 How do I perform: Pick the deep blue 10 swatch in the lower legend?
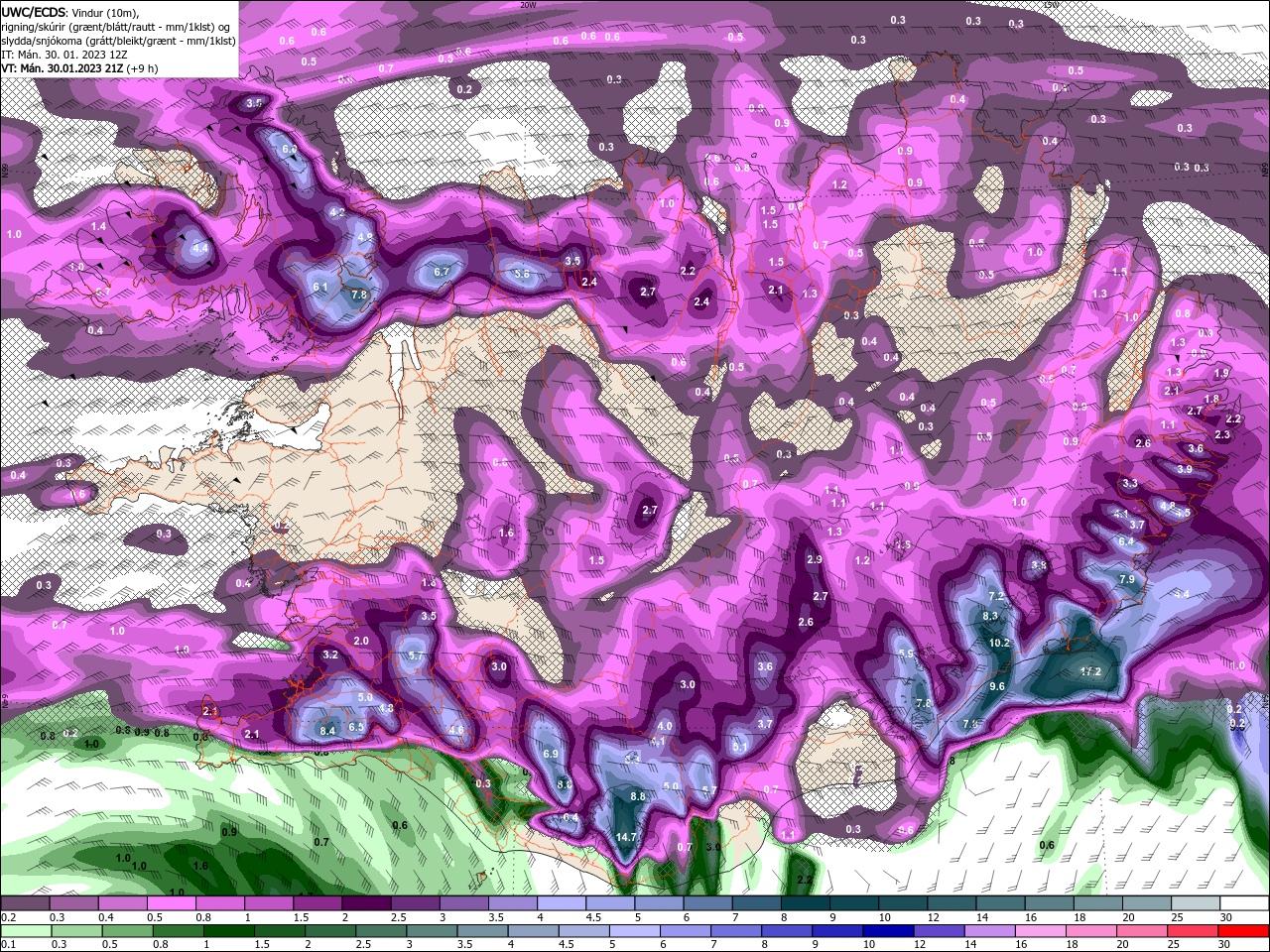(x=888, y=930)
